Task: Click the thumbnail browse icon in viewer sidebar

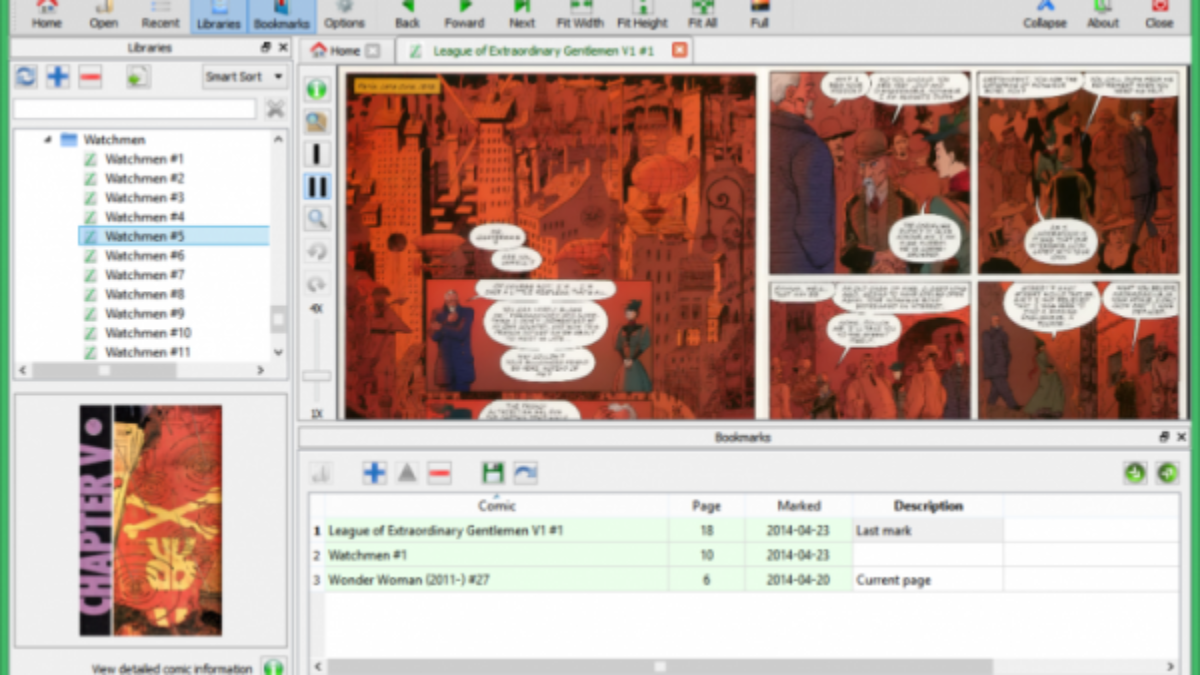Action: (x=317, y=122)
